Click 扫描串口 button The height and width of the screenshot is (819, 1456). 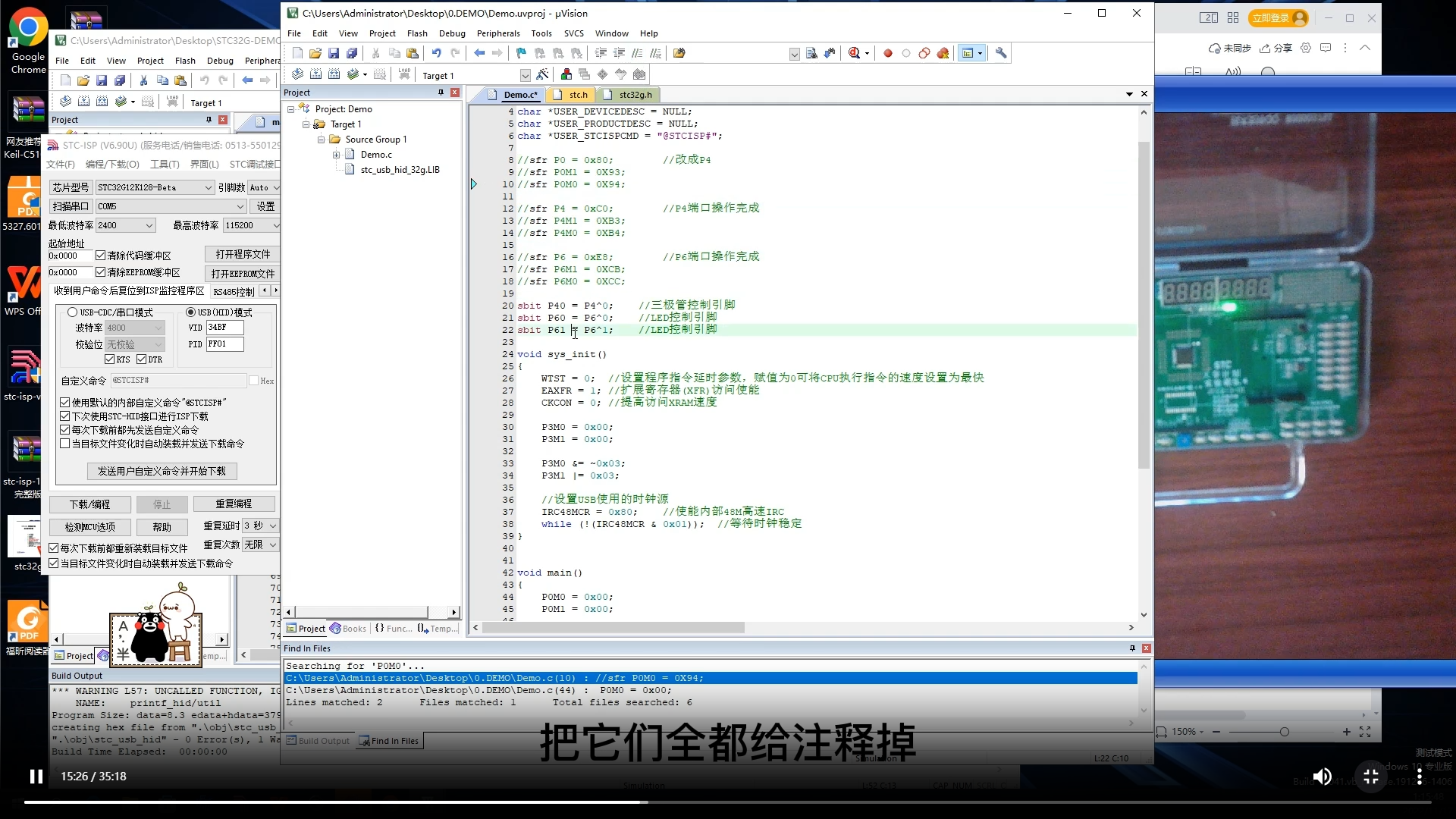pyautogui.click(x=71, y=206)
